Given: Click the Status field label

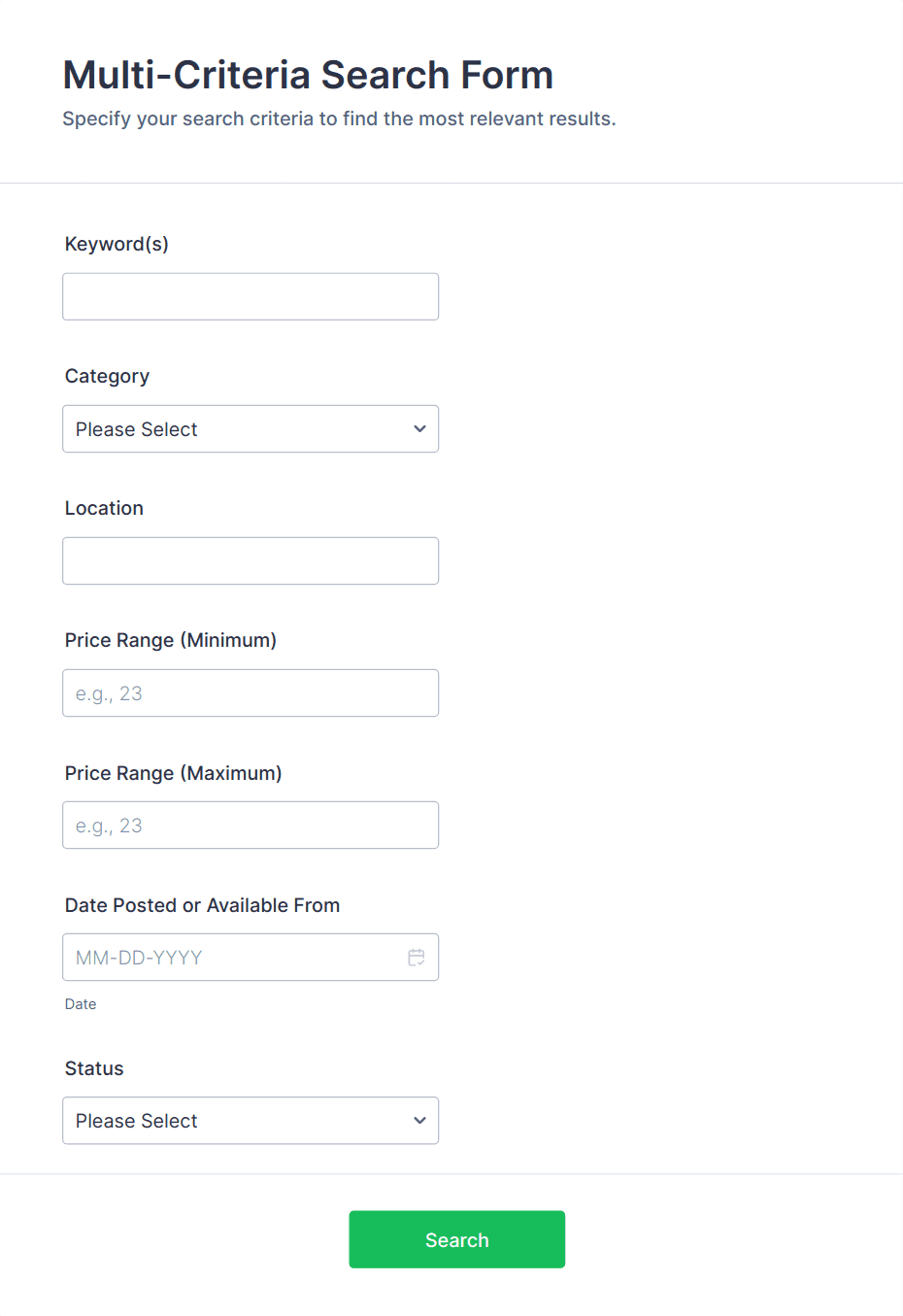Looking at the screenshot, I should pyautogui.click(x=94, y=1068).
